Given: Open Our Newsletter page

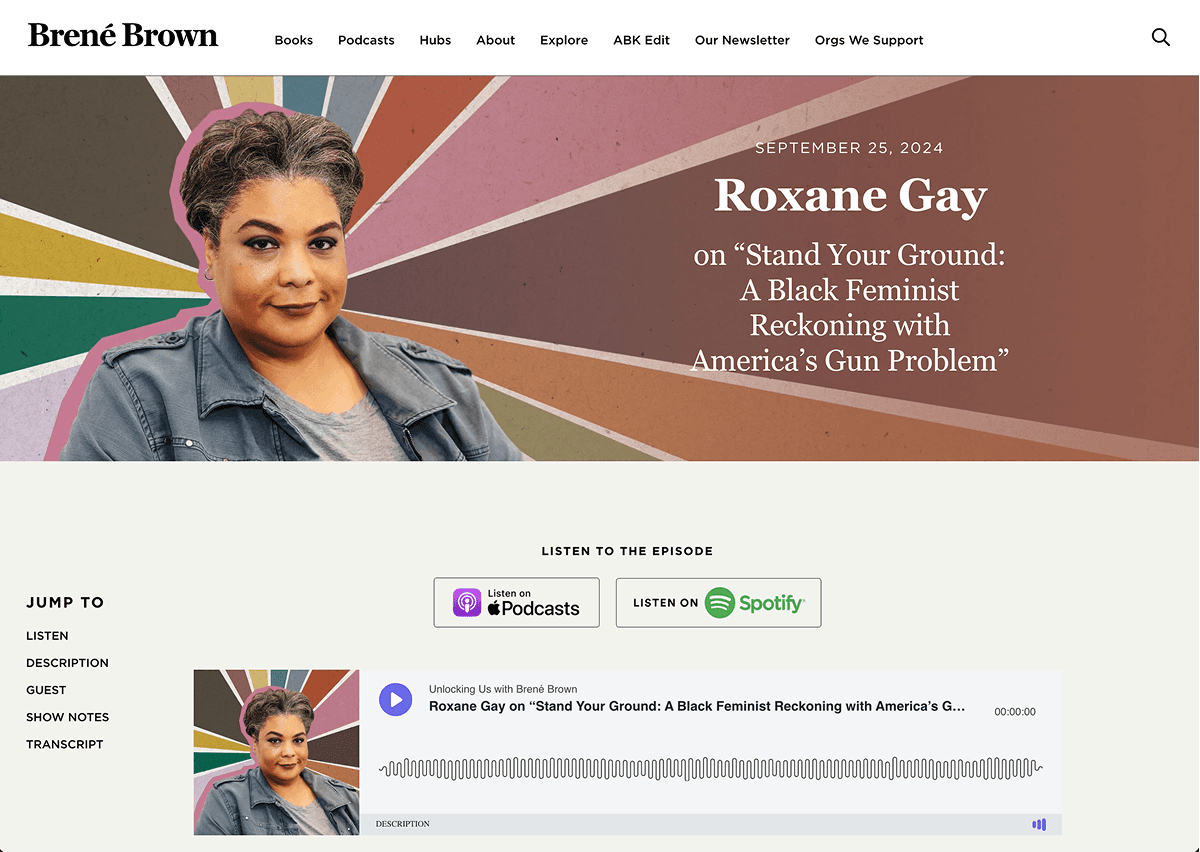Looking at the screenshot, I should [x=742, y=41].
